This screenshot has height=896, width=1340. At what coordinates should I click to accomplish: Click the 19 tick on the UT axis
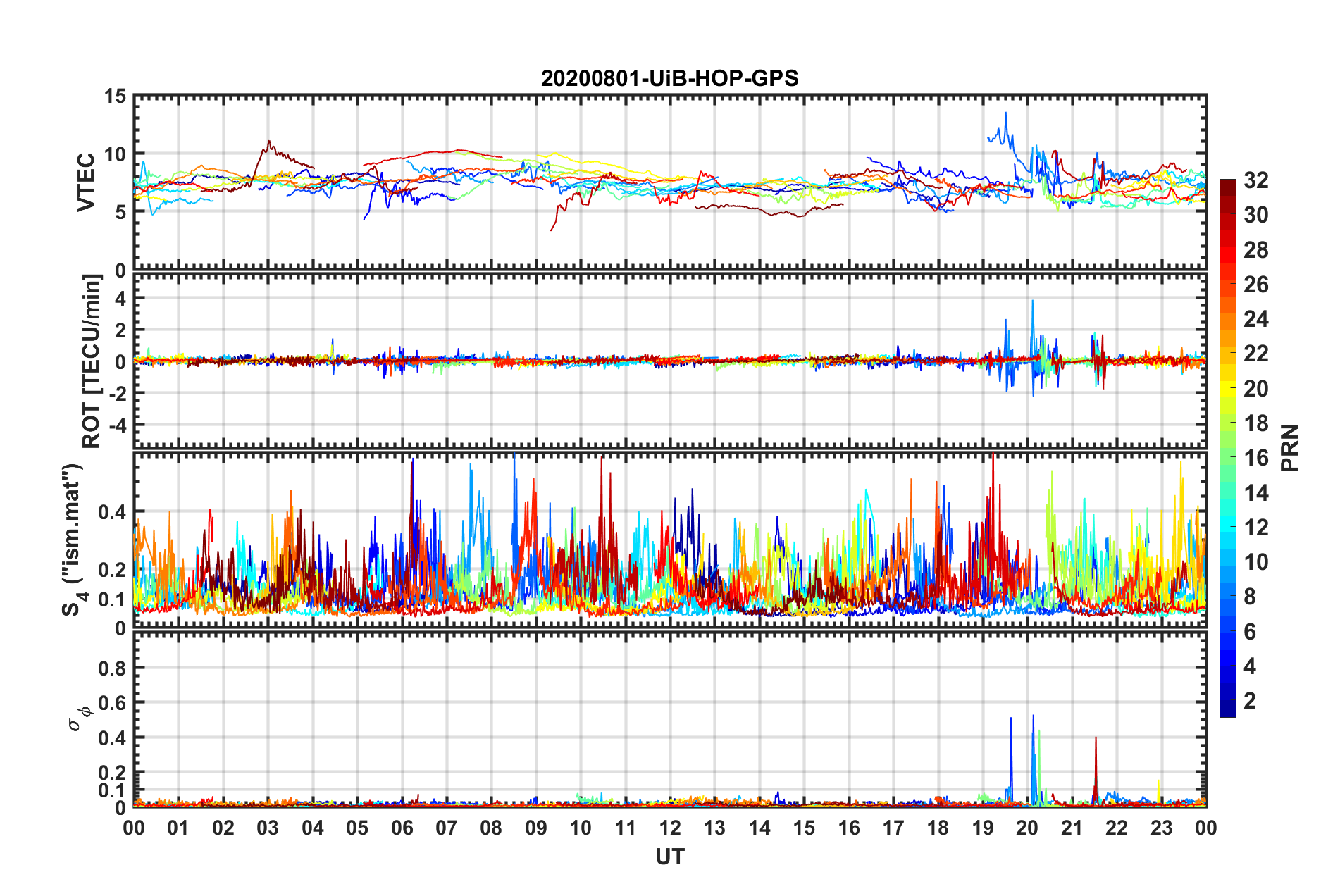983,828
